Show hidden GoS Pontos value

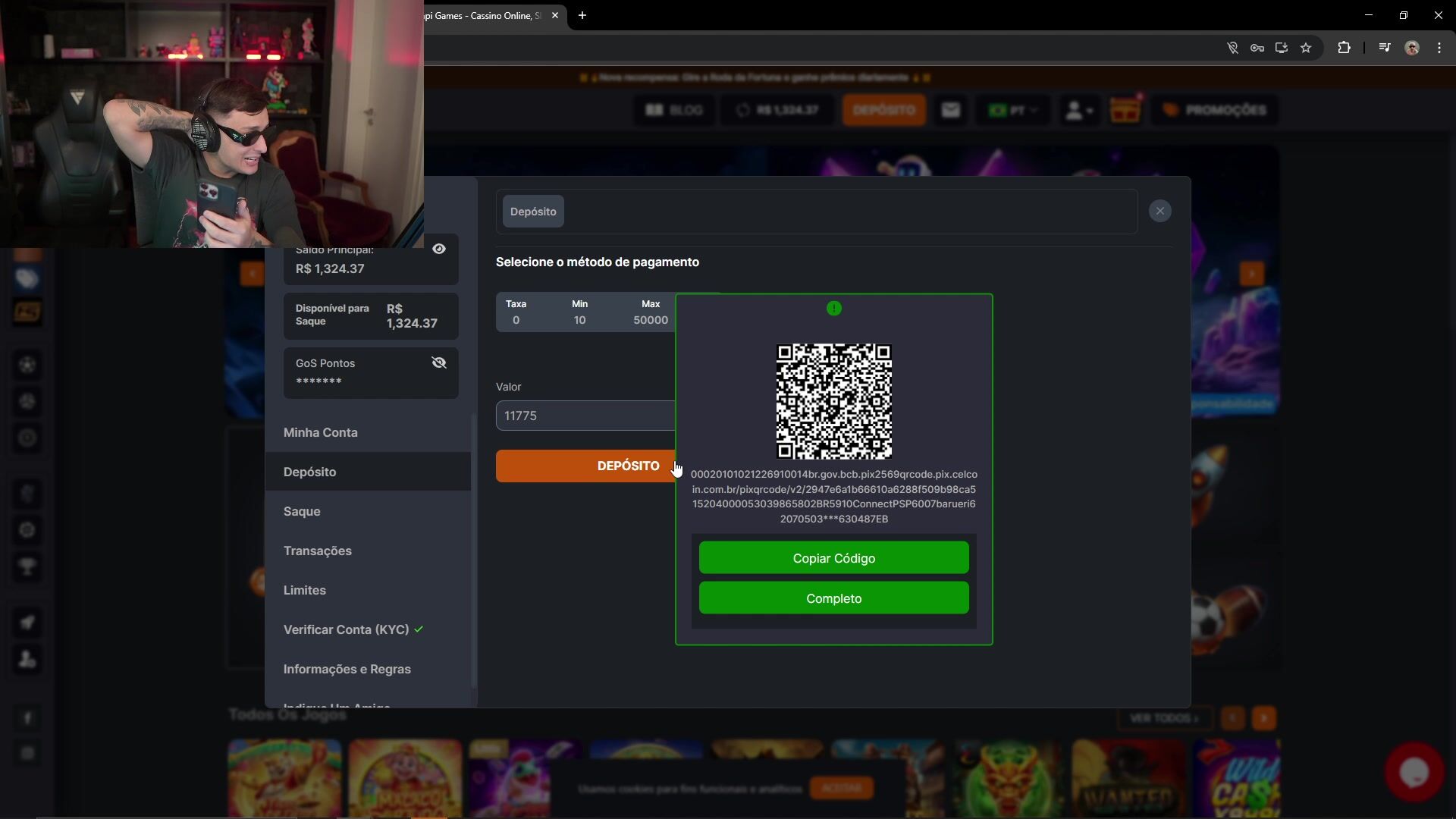[439, 362]
